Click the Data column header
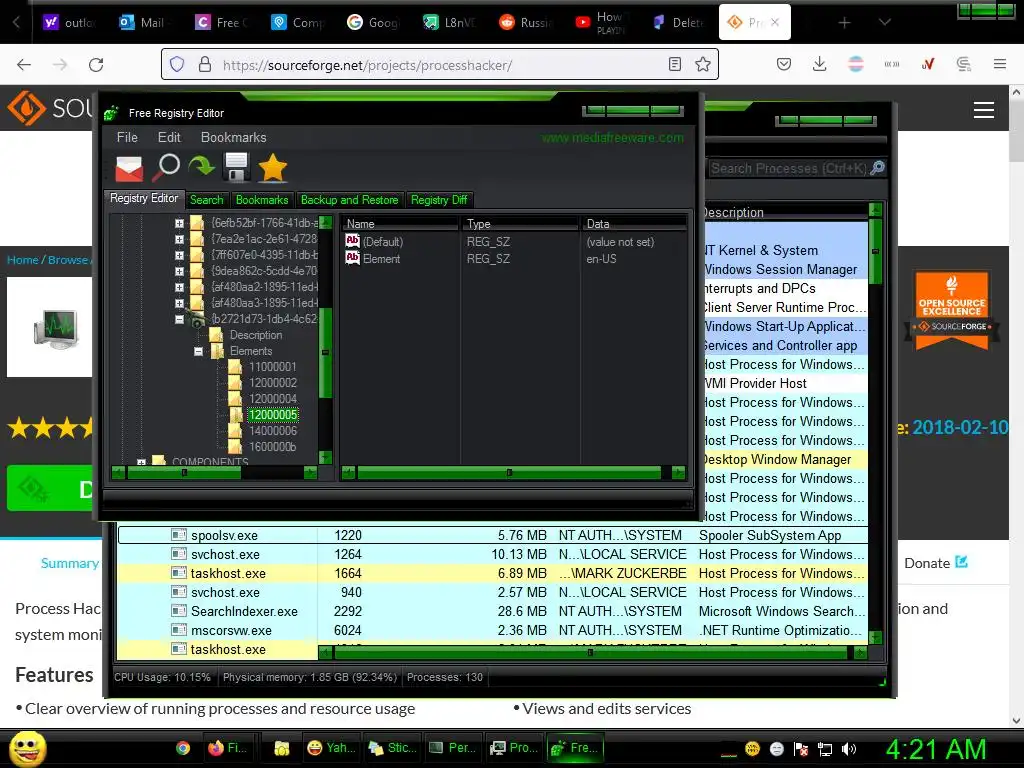 tap(633, 223)
